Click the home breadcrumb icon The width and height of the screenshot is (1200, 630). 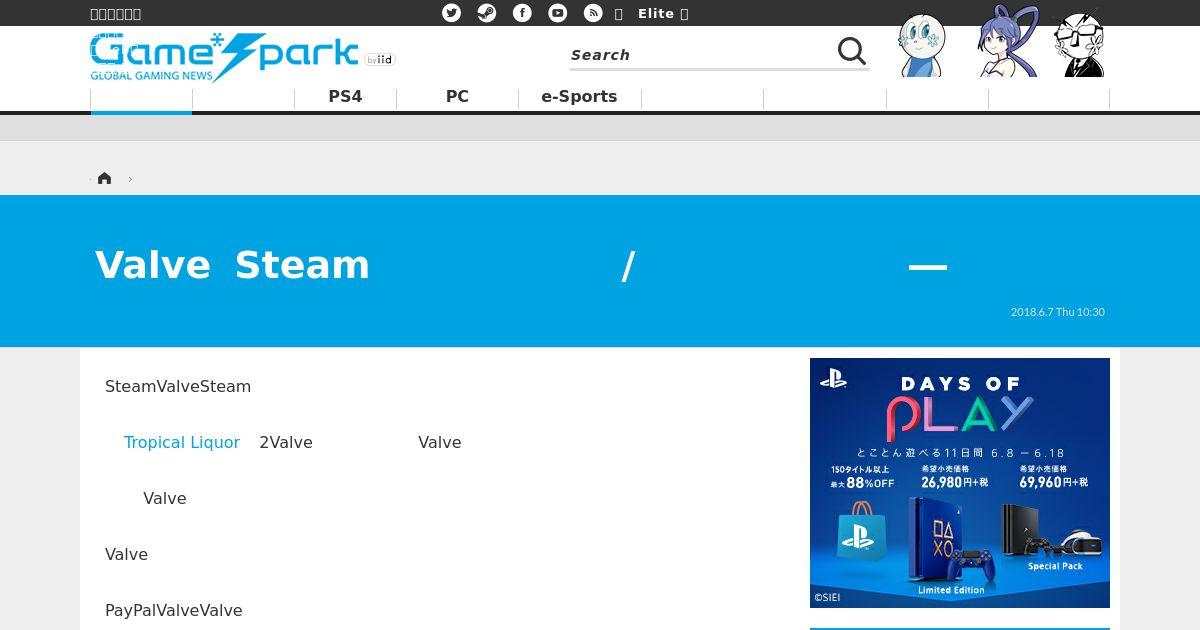coord(104,178)
